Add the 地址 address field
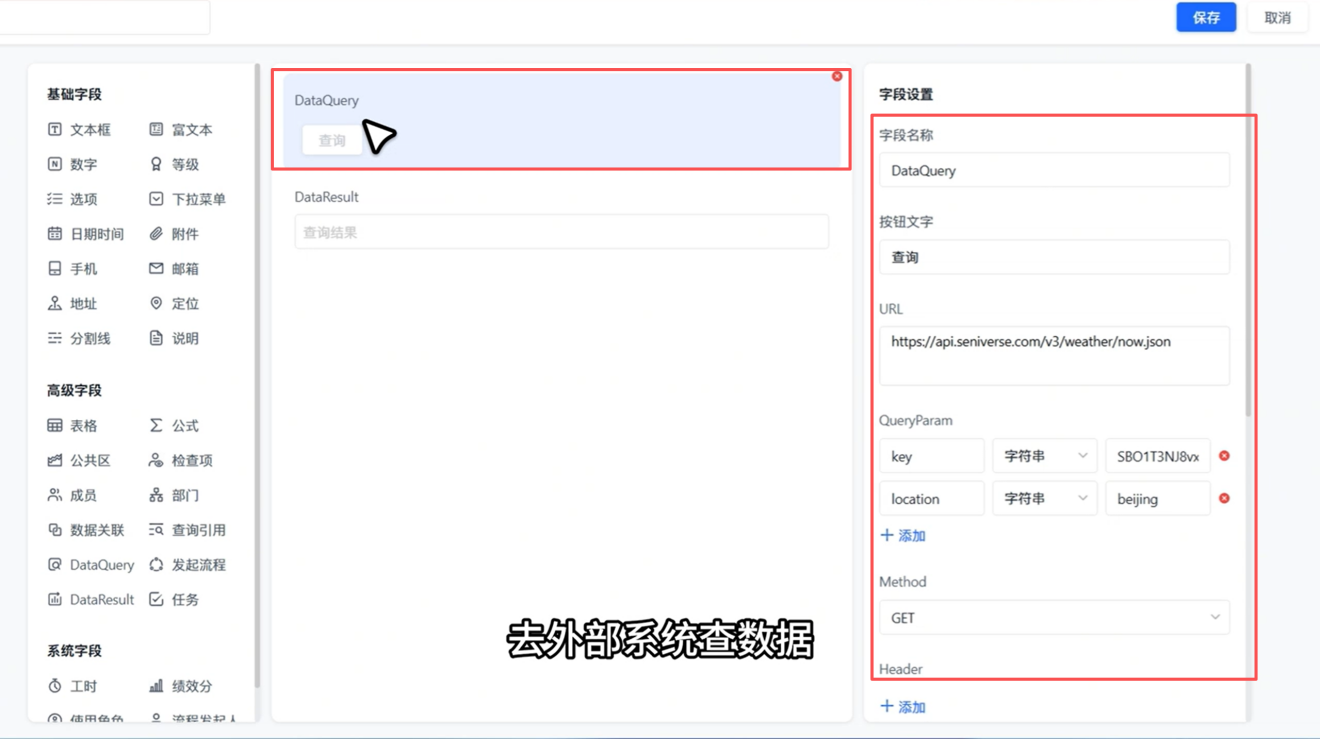 point(72,304)
